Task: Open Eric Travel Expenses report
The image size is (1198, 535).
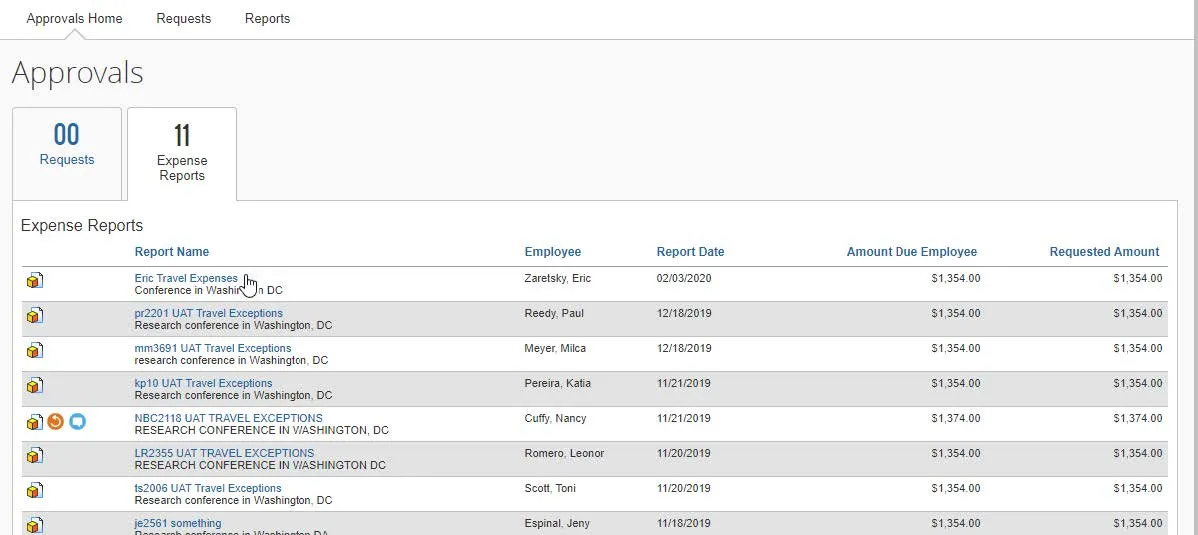Action: [x=186, y=278]
